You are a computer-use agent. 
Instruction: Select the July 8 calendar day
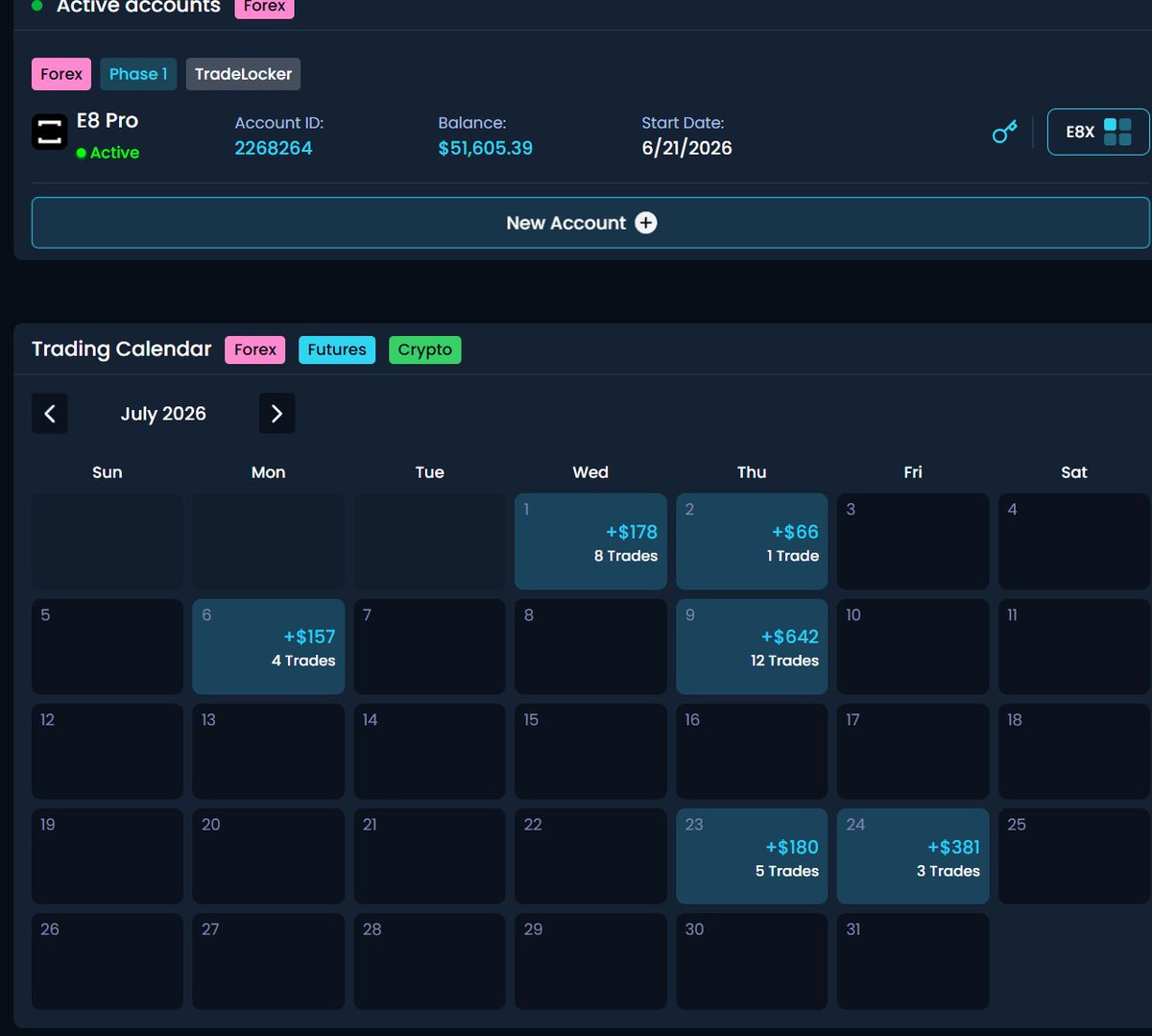click(590, 646)
